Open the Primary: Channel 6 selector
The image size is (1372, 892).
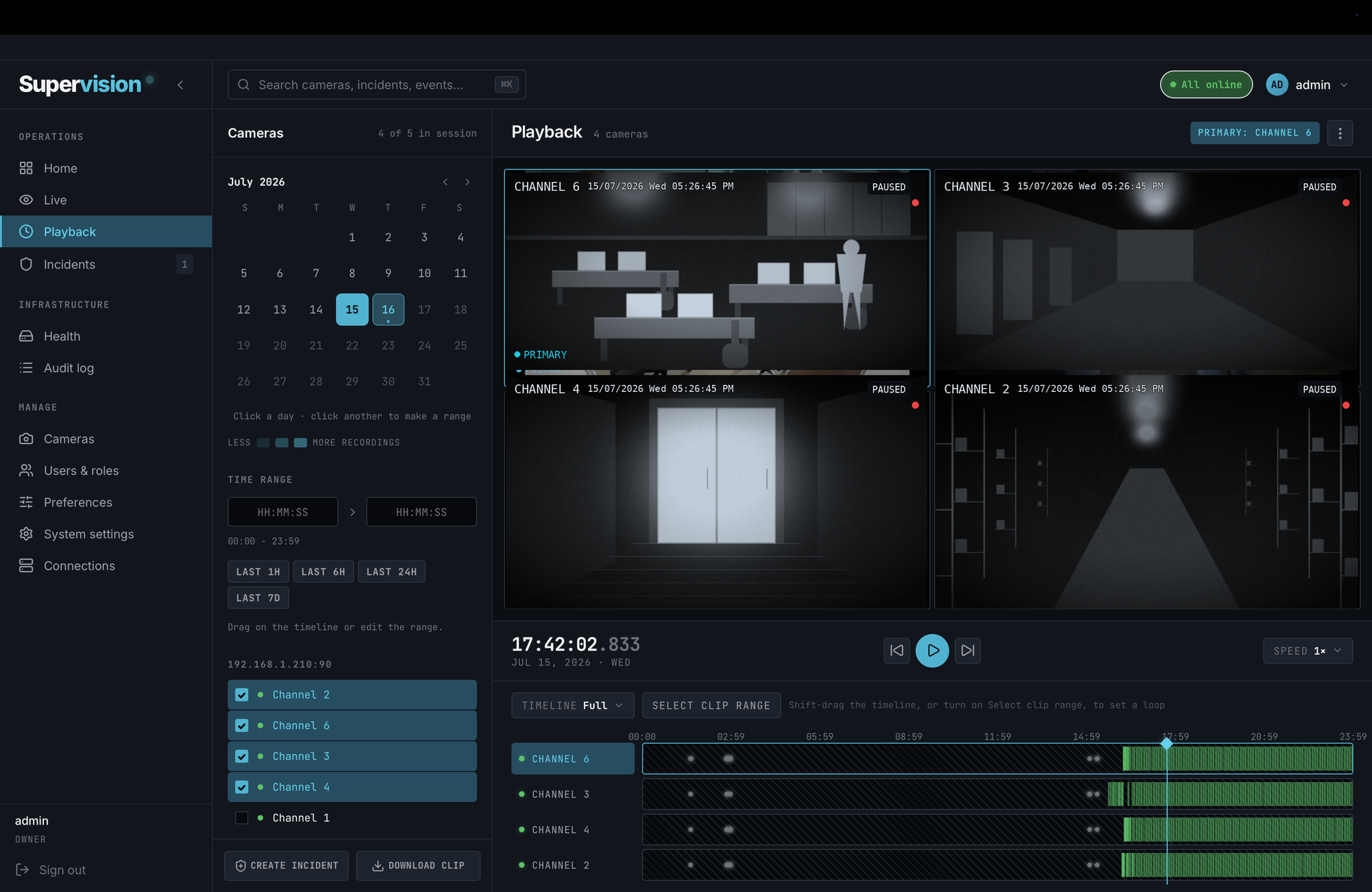click(x=1255, y=133)
